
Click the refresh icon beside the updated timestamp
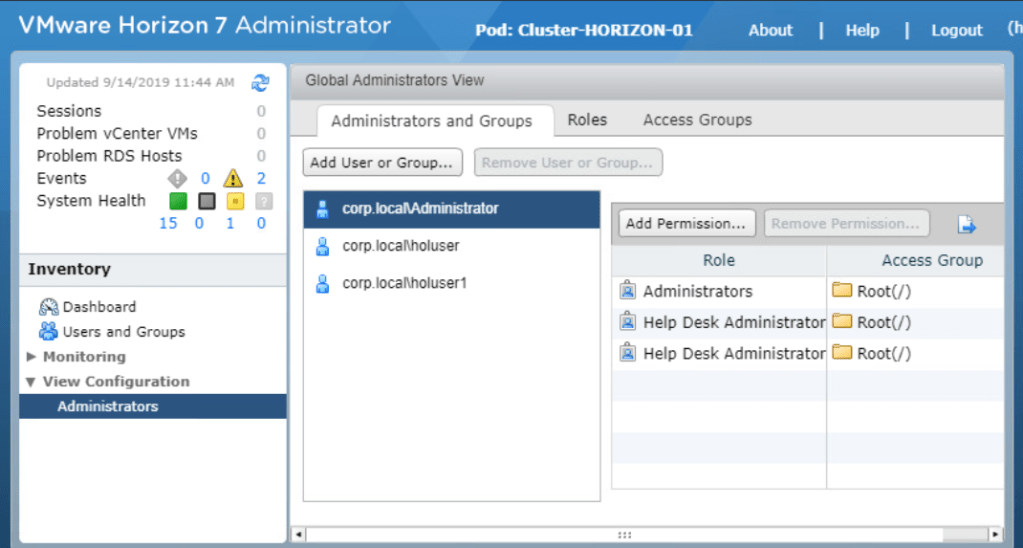tap(260, 83)
